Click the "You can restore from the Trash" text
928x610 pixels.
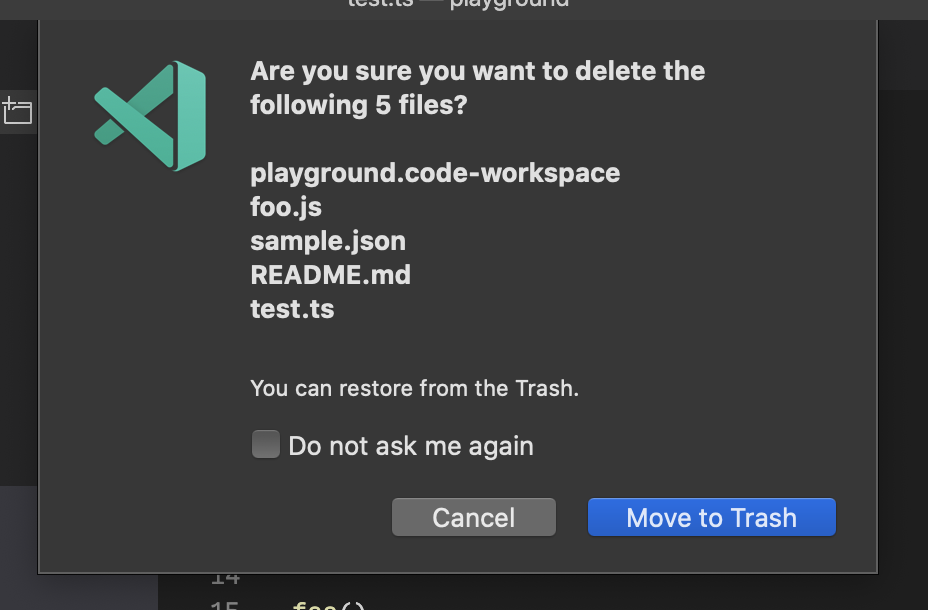[x=413, y=388]
